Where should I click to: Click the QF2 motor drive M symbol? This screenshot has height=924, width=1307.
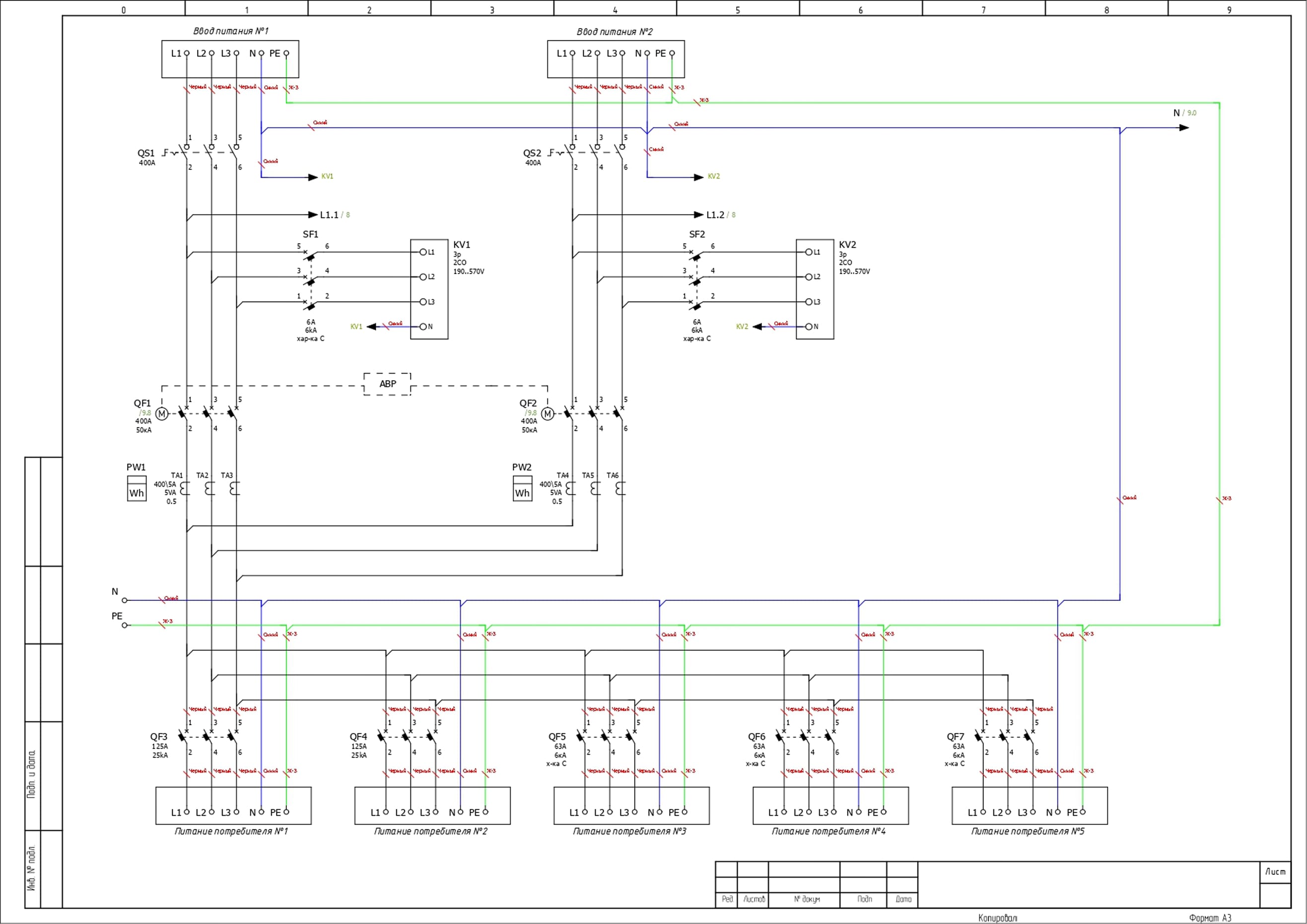click(548, 414)
